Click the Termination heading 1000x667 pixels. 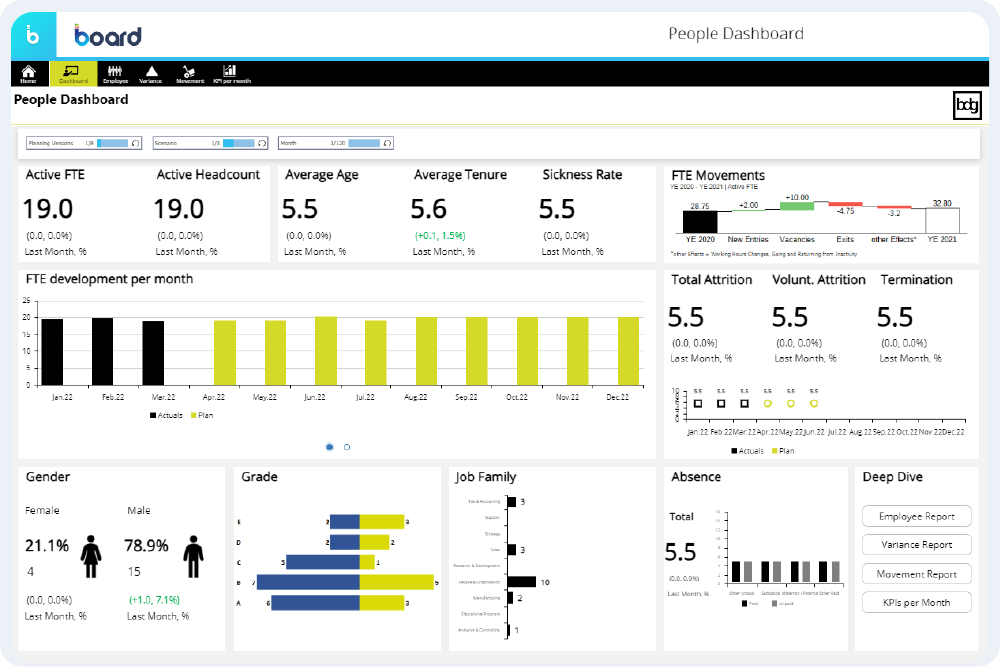(x=916, y=280)
